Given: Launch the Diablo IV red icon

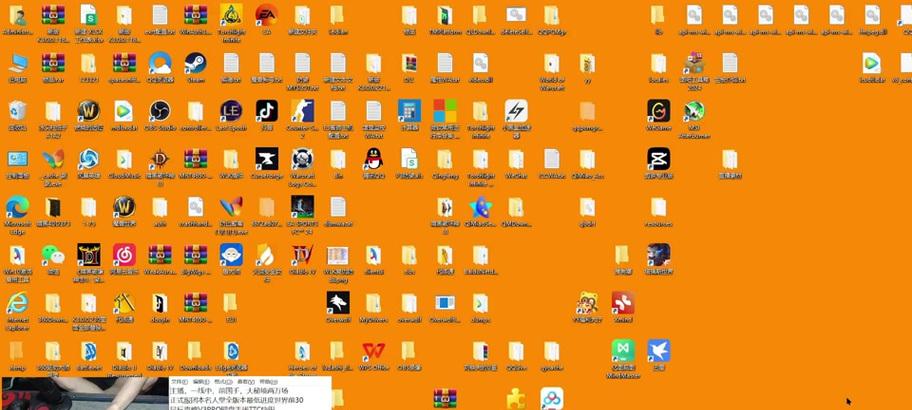Looking at the screenshot, I should 302,255.
